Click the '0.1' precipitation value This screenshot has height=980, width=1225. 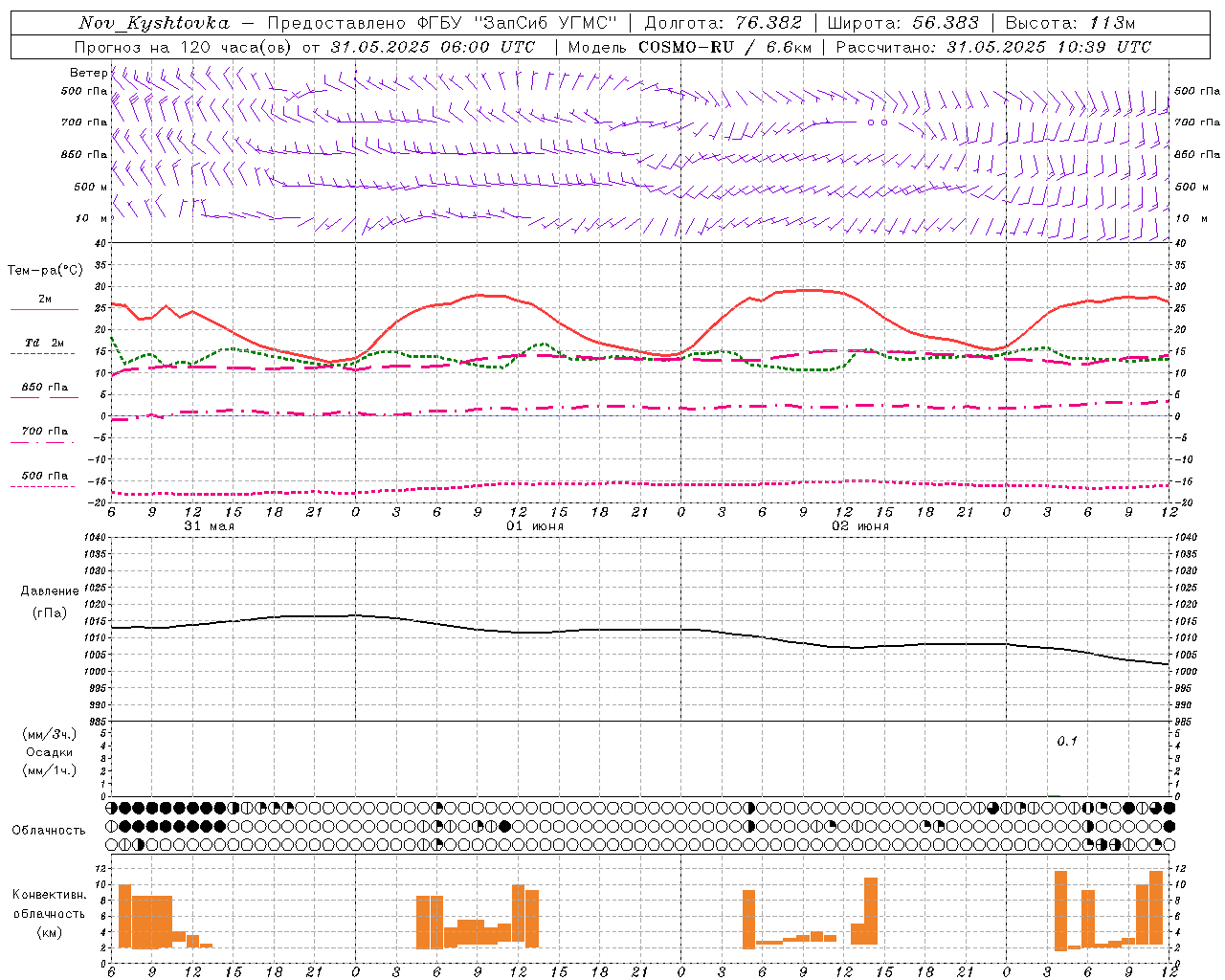click(1067, 741)
